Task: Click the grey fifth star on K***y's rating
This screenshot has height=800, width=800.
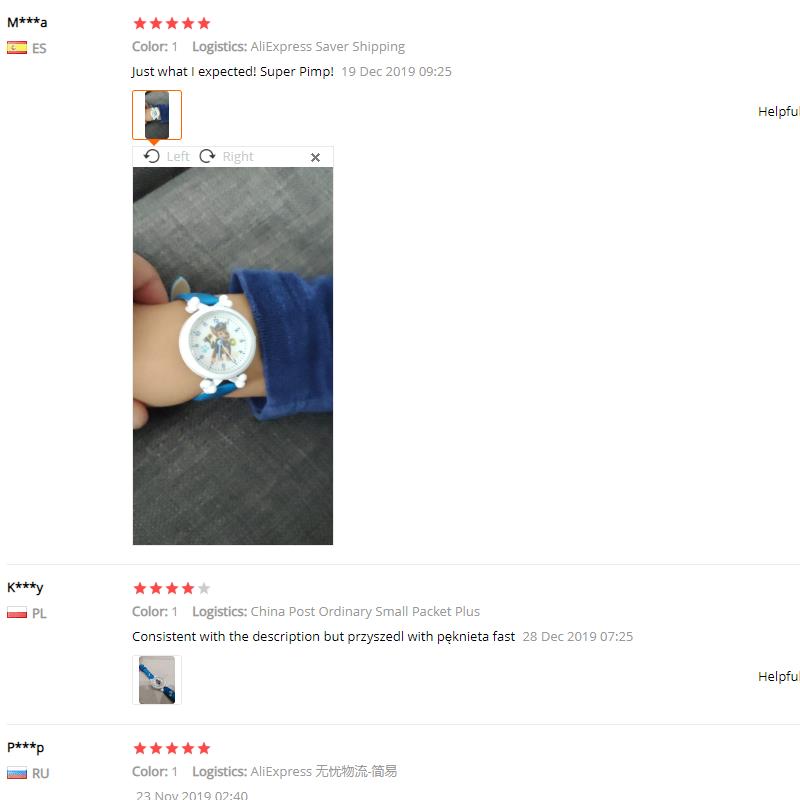Action: 204,588
